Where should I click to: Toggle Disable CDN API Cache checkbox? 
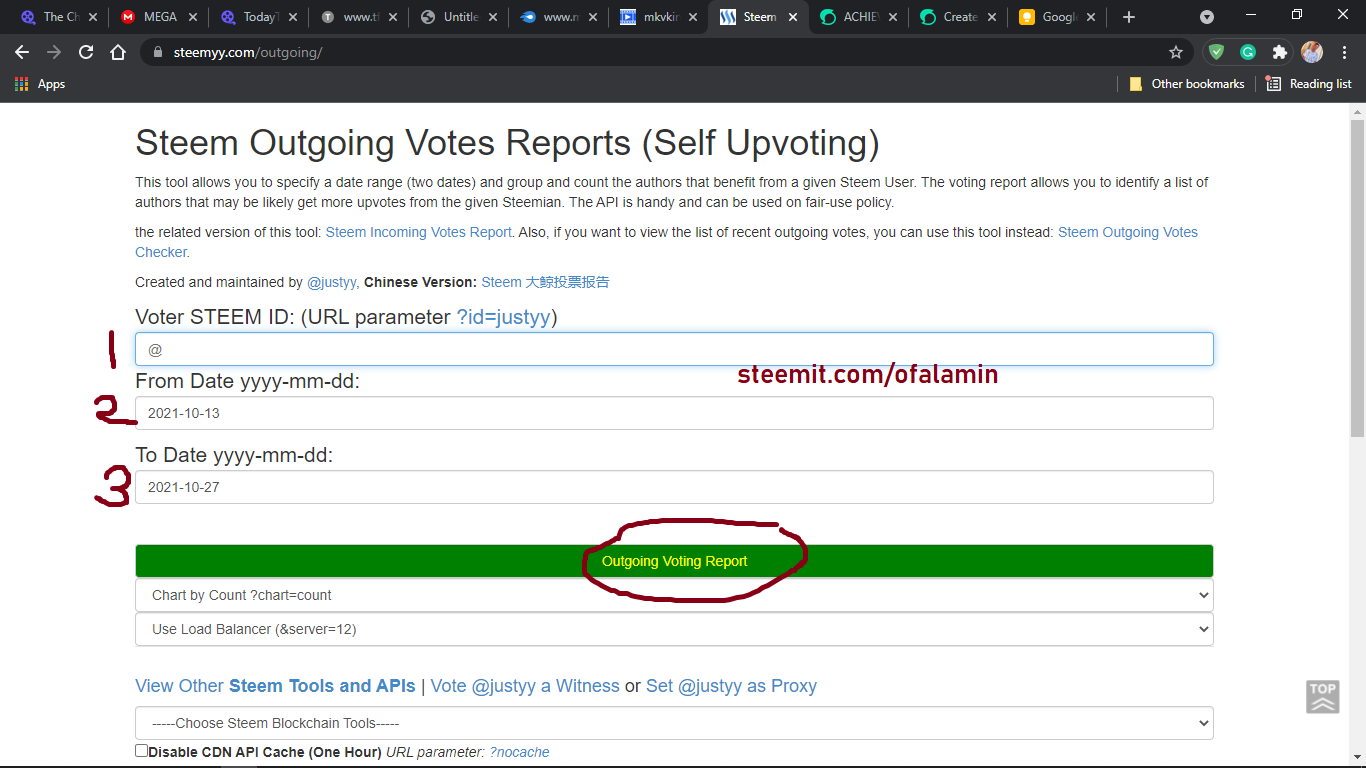[141, 750]
